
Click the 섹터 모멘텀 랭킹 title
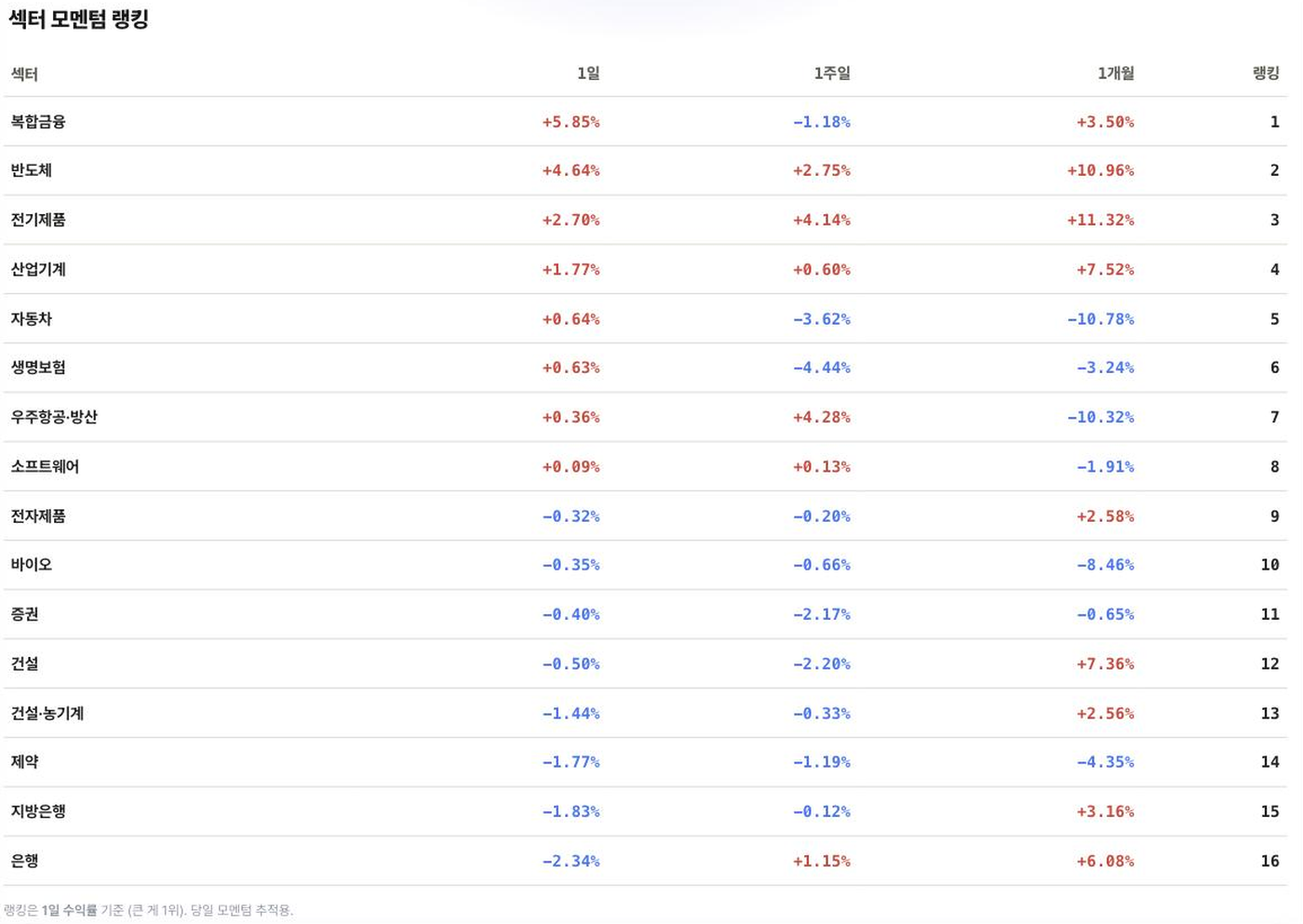click(x=78, y=20)
